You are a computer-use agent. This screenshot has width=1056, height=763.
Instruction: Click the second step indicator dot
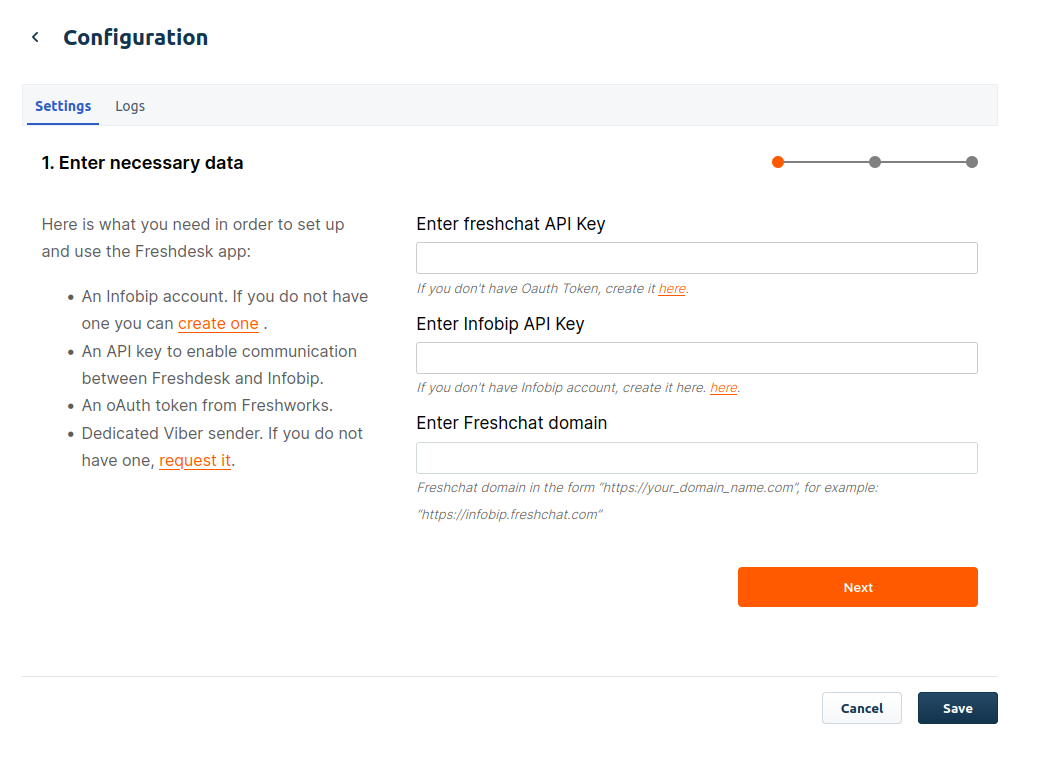point(875,162)
